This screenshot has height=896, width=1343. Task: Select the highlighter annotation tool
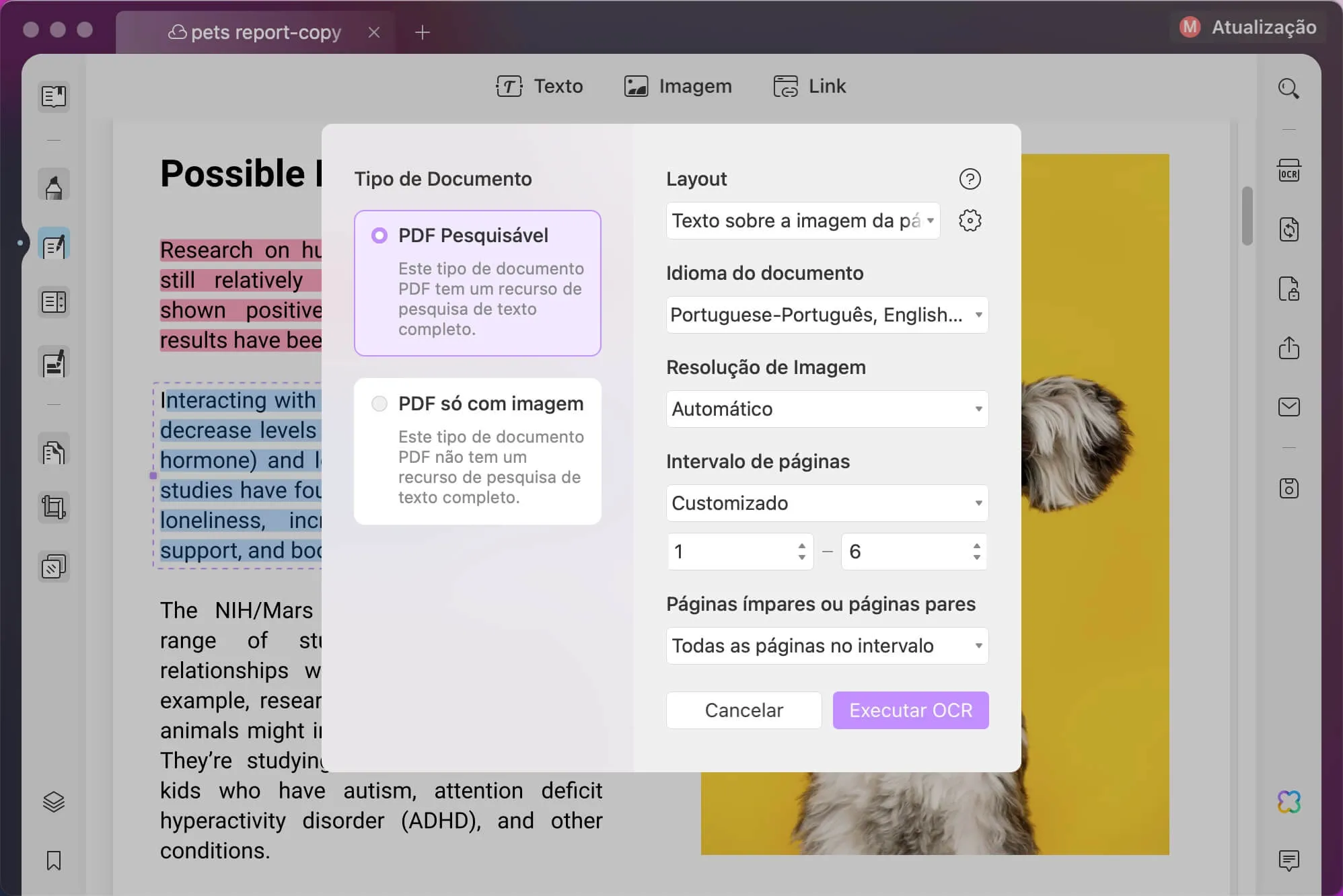click(53, 184)
